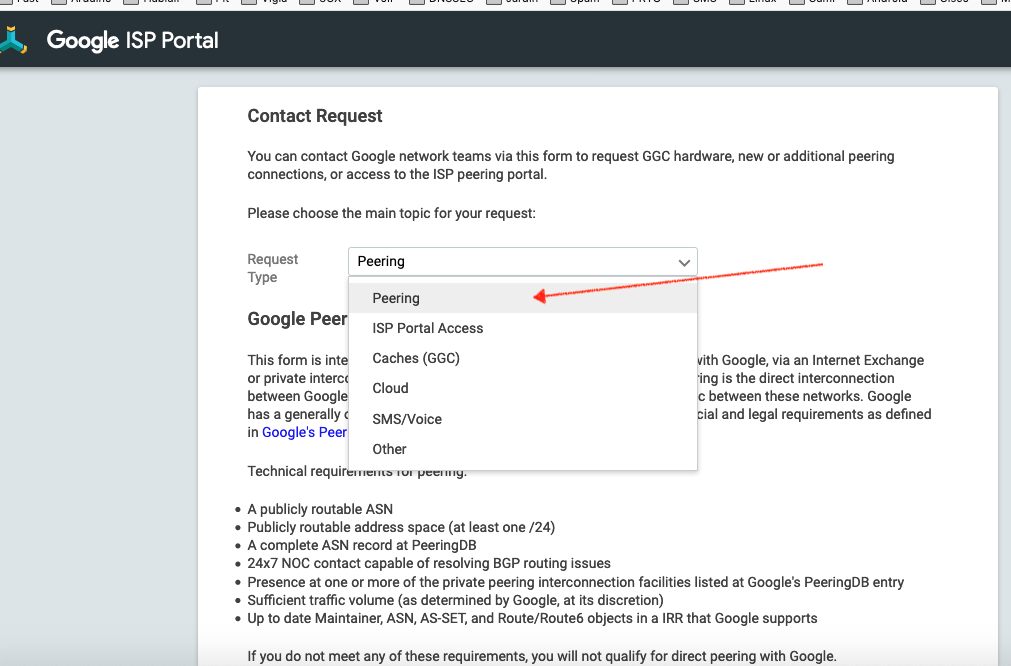The width and height of the screenshot is (1011, 666).
Task: Select Other from the request list
Action: pos(522,449)
